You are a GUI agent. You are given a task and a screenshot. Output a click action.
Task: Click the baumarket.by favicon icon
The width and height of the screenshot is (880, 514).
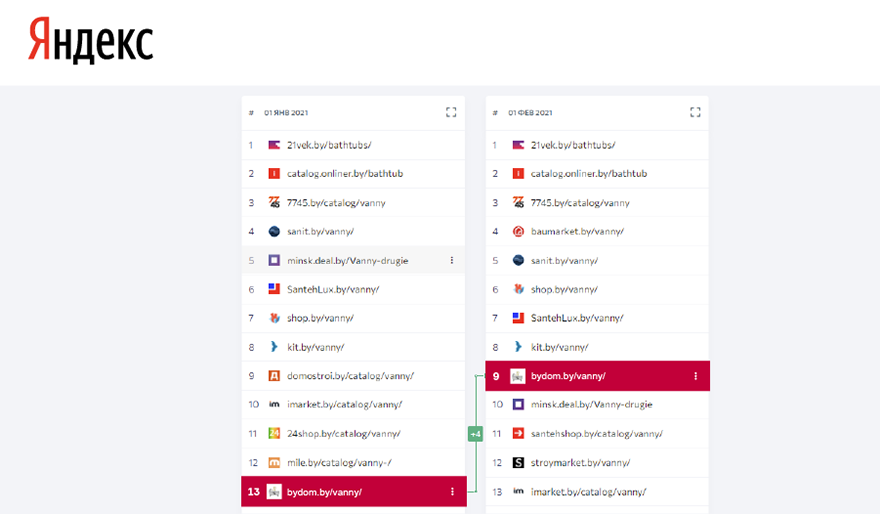pyautogui.click(x=518, y=232)
